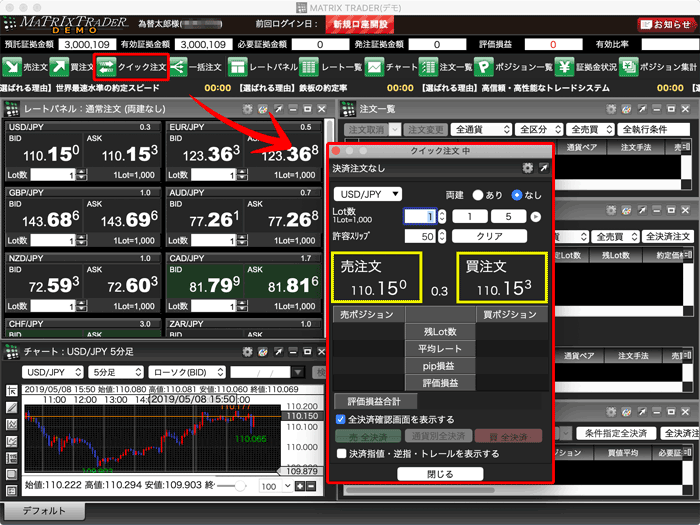Open settings gear in quick order dialog
700x525 pixels.
pyautogui.click(x=528, y=168)
